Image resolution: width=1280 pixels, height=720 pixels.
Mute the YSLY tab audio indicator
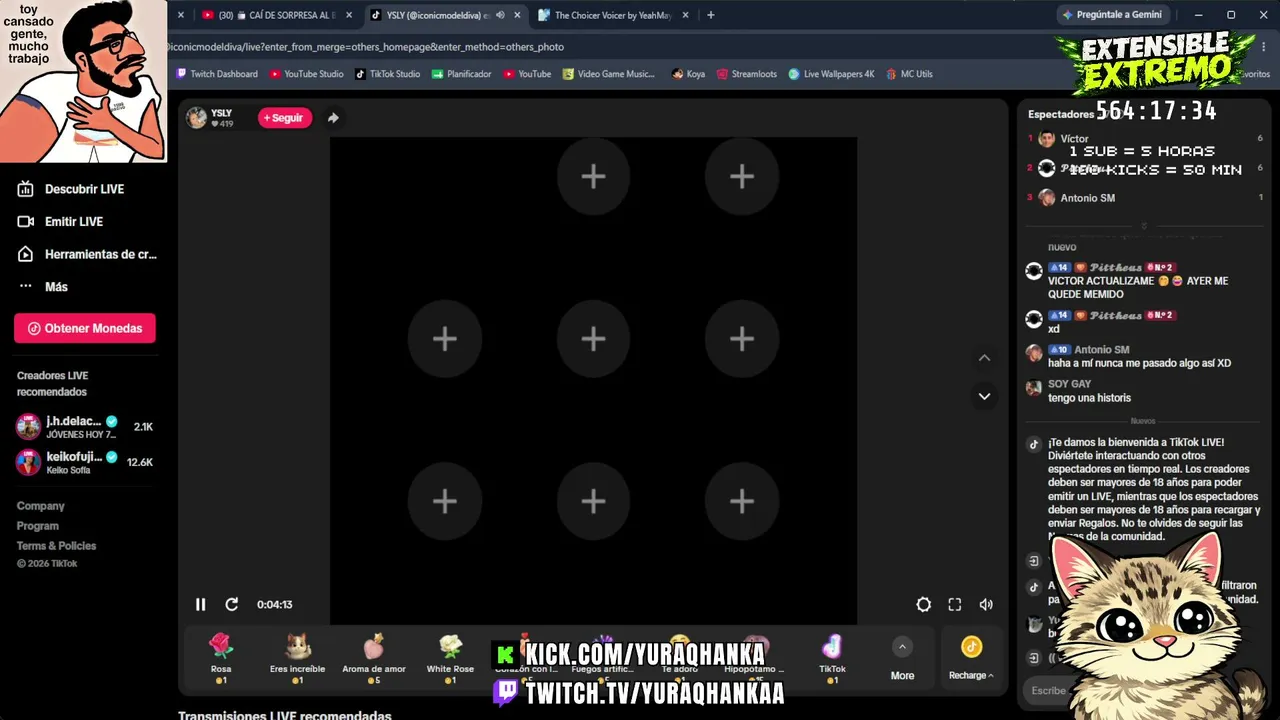500,15
